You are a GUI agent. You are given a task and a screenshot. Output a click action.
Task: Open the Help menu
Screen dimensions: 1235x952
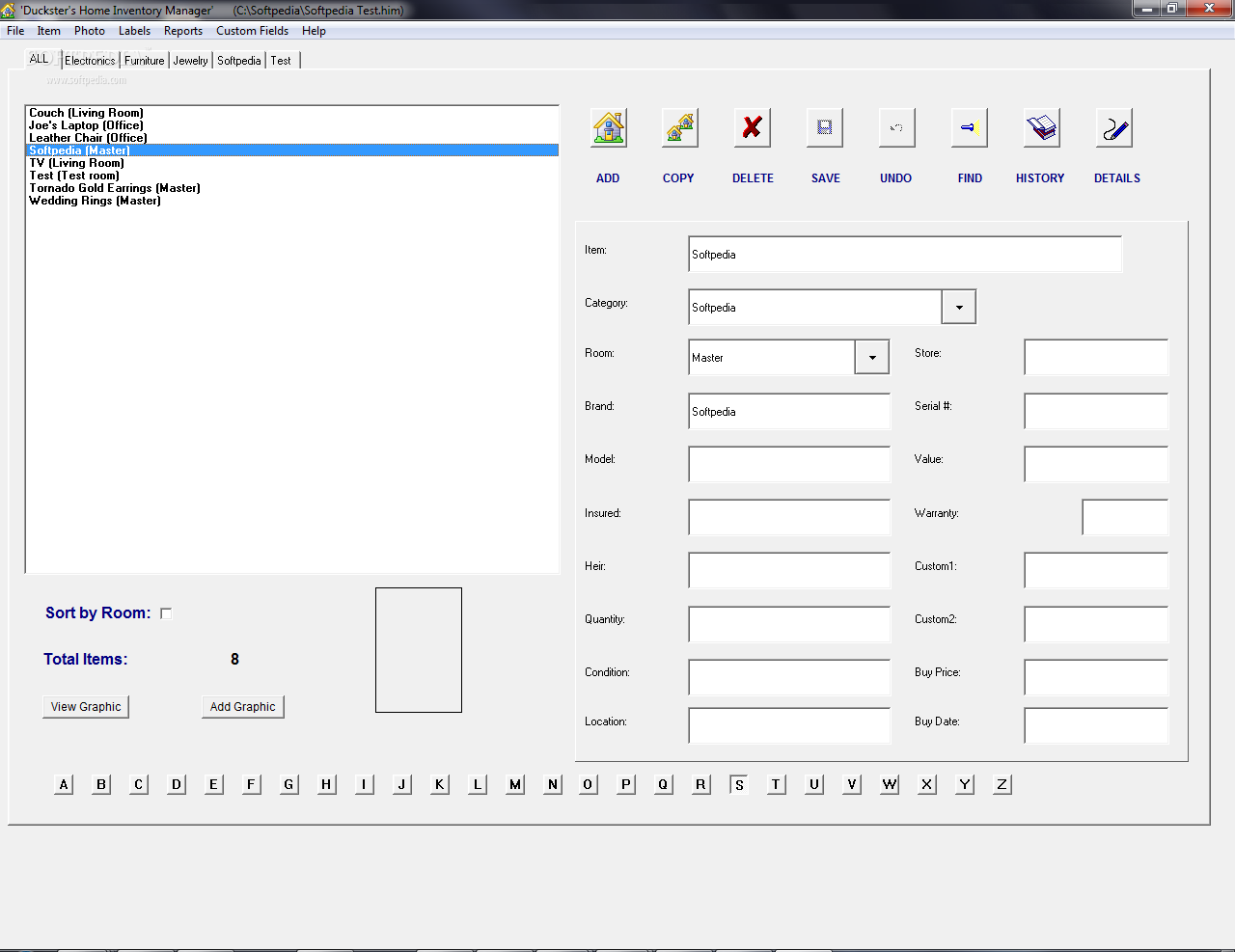(x=314, y=31)
